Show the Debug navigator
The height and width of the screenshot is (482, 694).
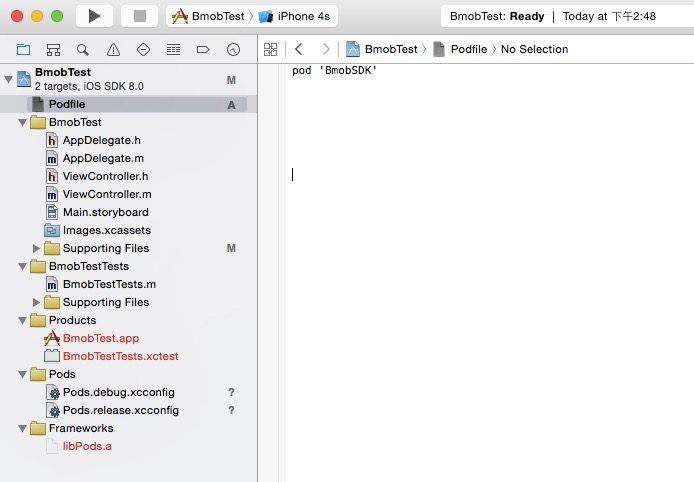(173, 50)
